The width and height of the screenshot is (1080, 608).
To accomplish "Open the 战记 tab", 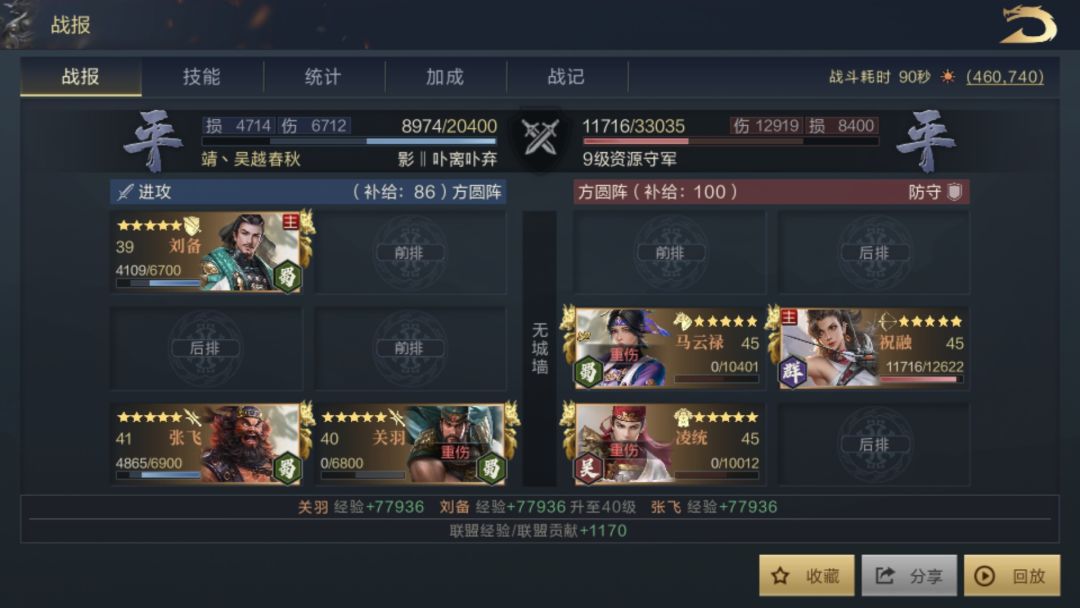I will click(x=566, y=76).
